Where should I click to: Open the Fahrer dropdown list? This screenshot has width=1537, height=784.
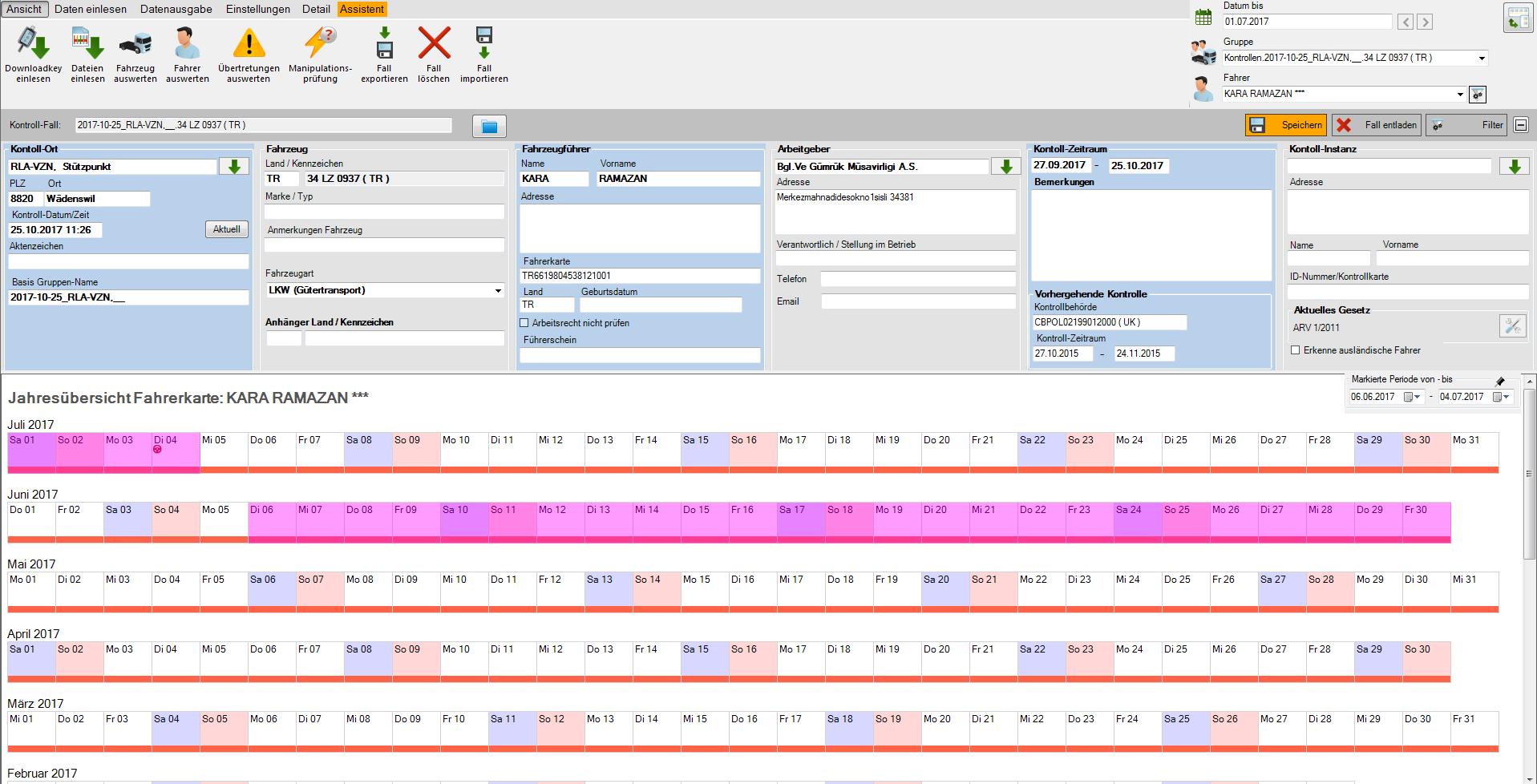1459,95
